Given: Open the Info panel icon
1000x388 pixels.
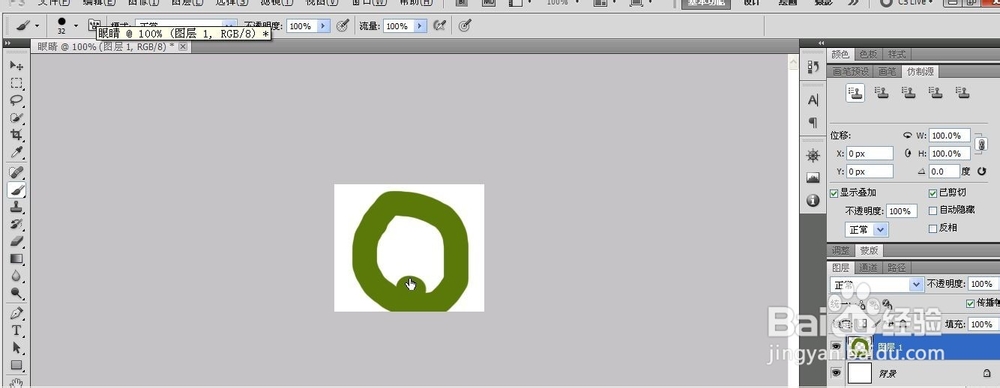Looking at the screenshot, I should 812,200.
